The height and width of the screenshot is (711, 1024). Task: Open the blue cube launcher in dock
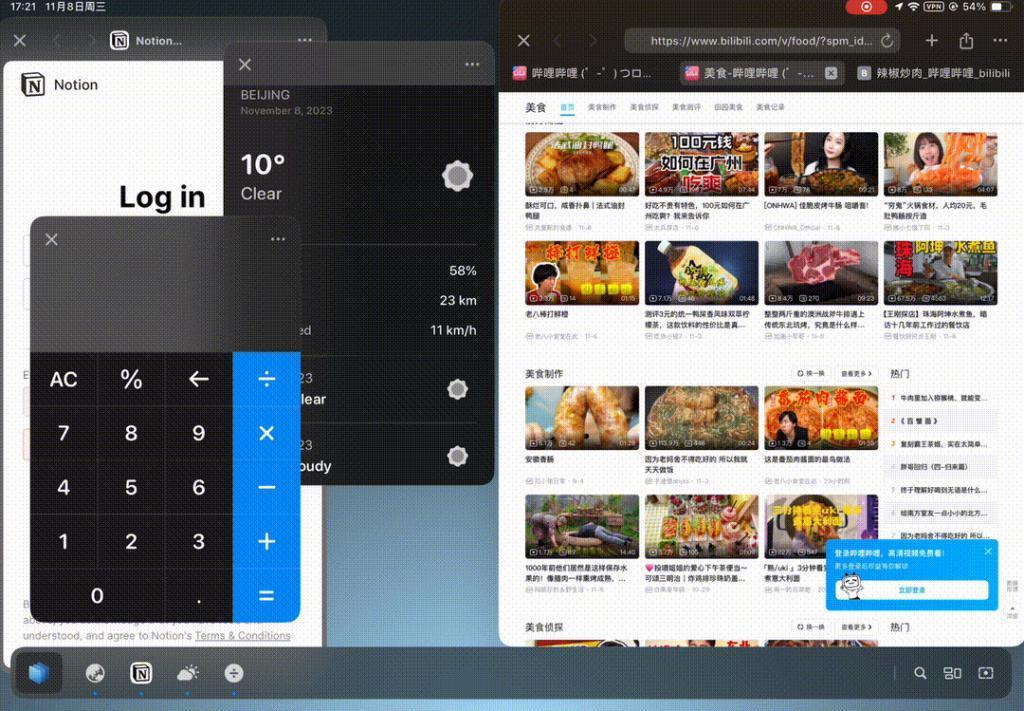coord(39,673)
